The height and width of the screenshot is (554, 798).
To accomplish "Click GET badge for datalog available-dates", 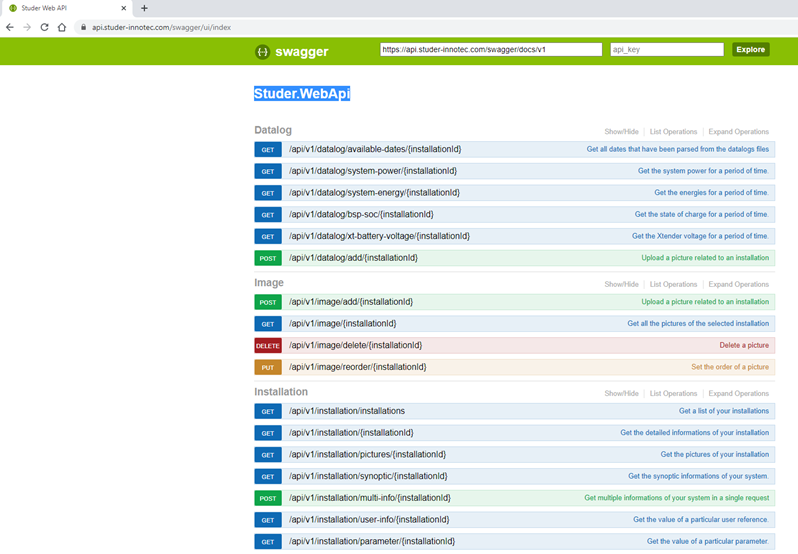I will pyautogui.click(x=268, y=150).
